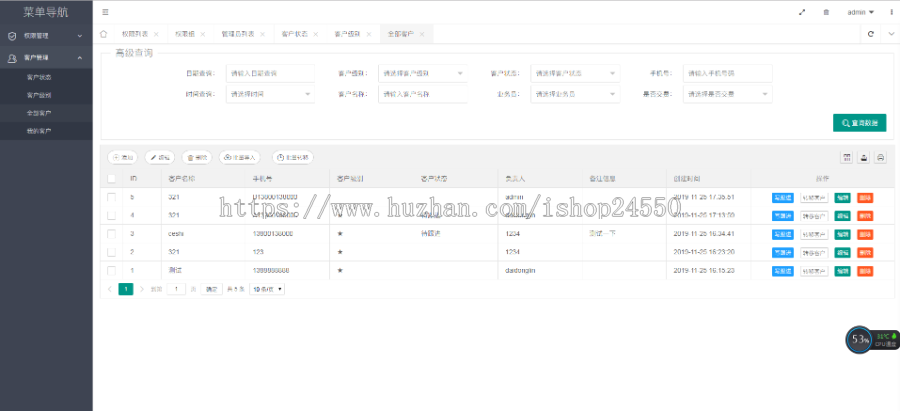Viewport: 900px width, 411px height.
Task: Click the 批量导入 toolbar button
Action: pos(240,157)
